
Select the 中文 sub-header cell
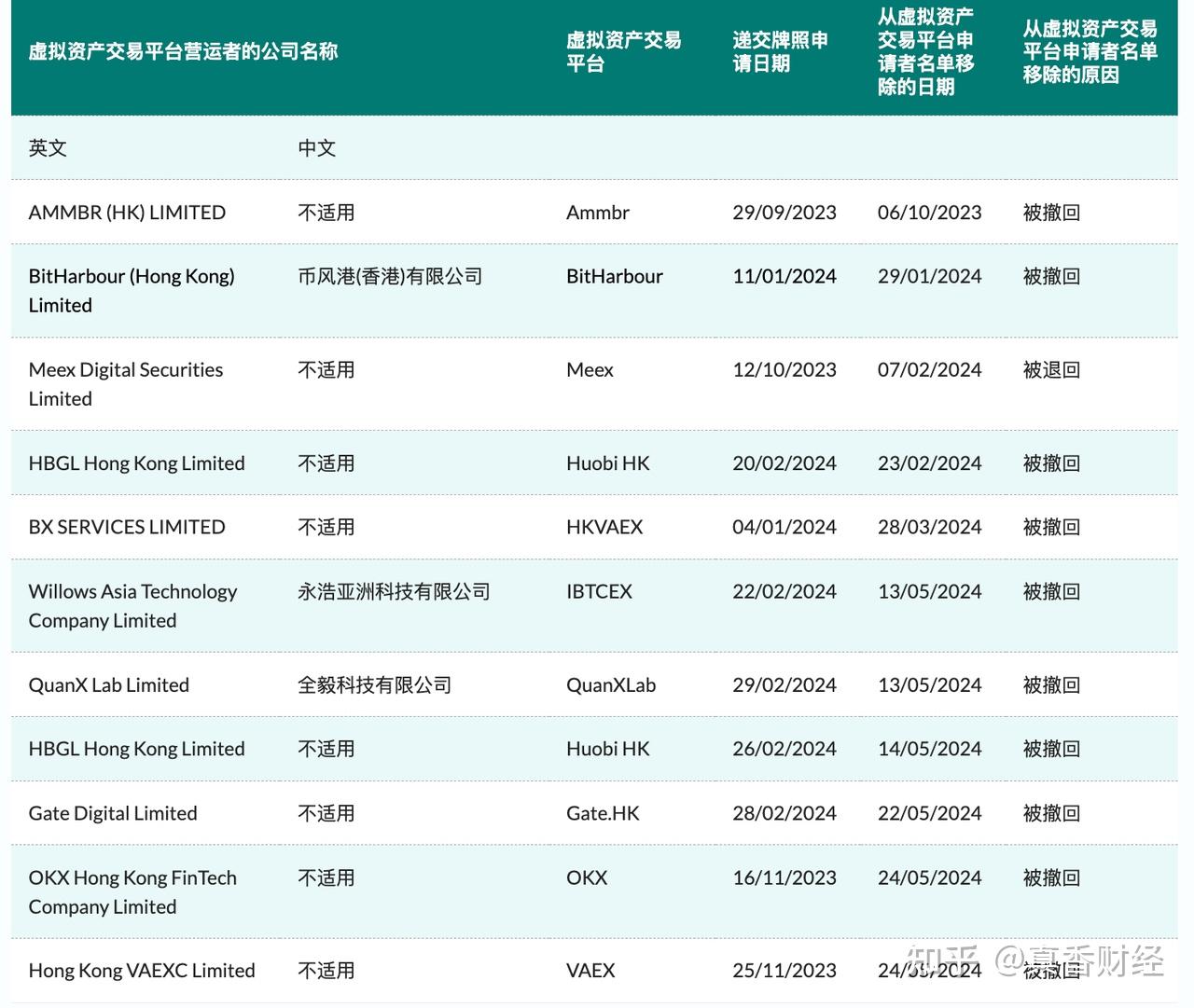[317, 148]
